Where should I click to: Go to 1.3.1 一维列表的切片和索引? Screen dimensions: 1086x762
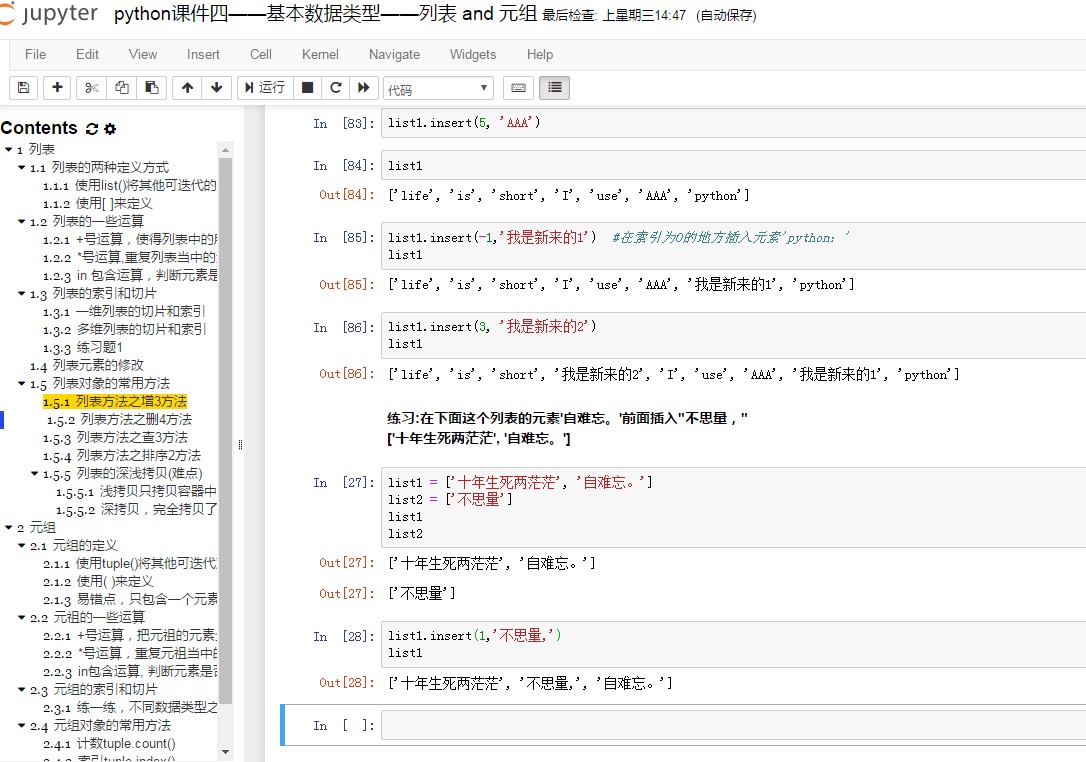[125, 312]
